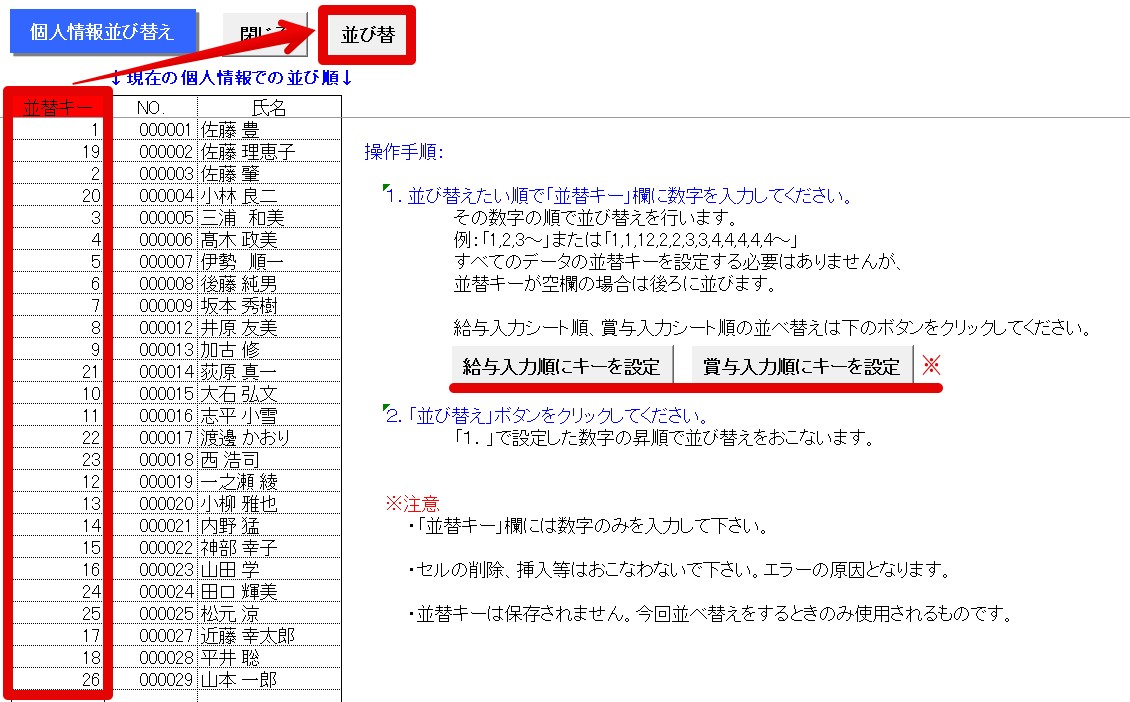Select the name cell 加古 修
Image resolution: width=1130 pixels, height=702 pixels.
[x=269, y=350]
